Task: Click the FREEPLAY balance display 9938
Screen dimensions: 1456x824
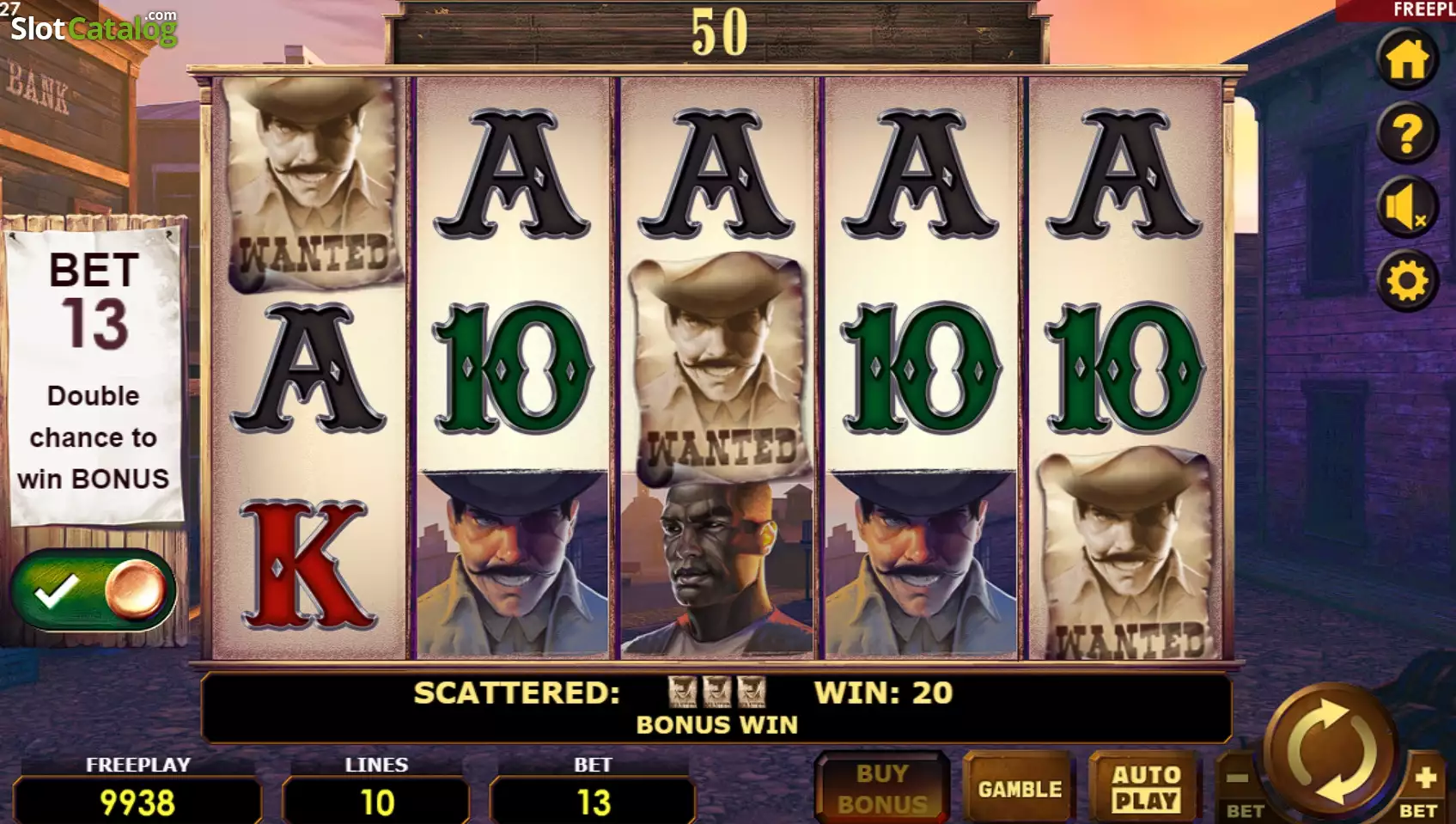Action: point(137,802)
